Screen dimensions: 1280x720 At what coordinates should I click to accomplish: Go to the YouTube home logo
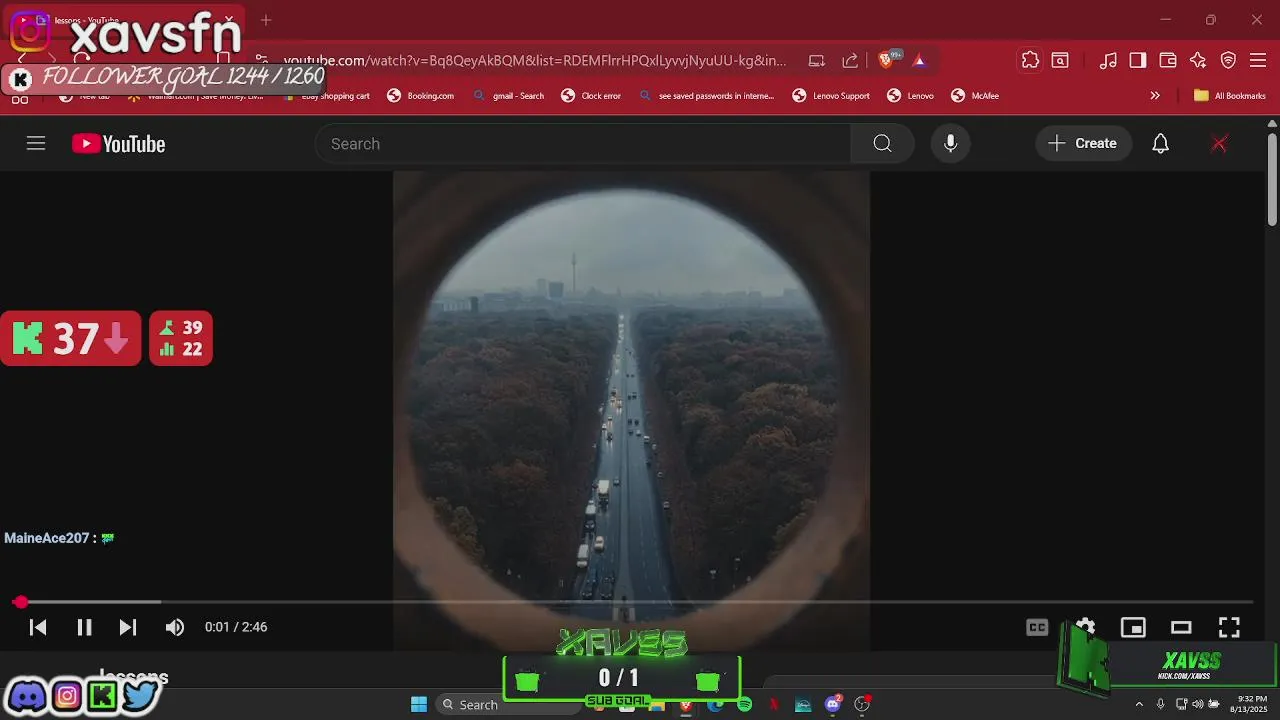coord(118,144)
